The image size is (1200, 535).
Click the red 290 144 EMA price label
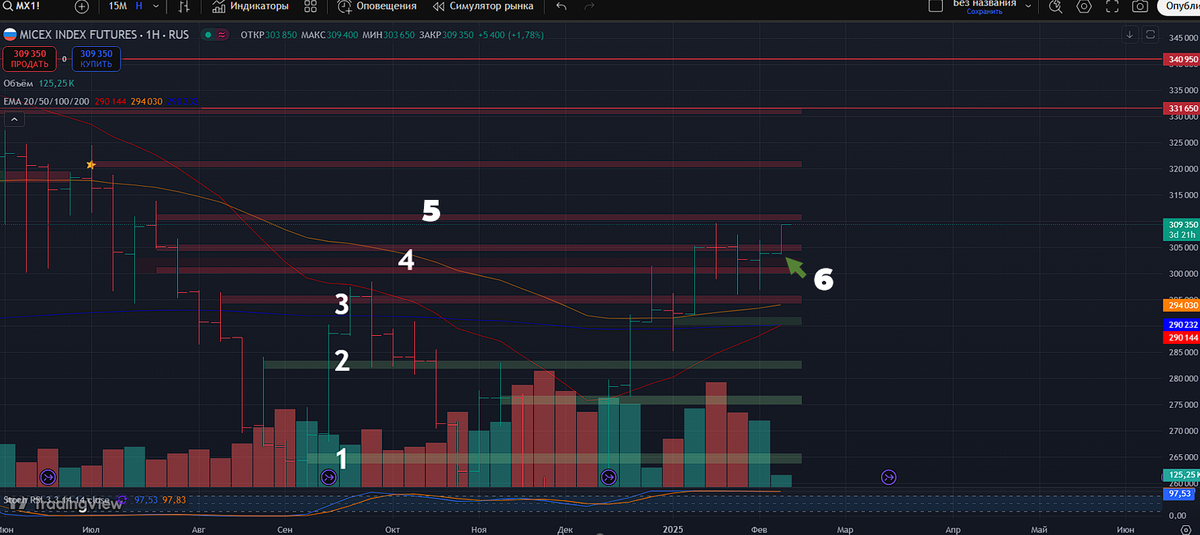[x=1182, y=339]
